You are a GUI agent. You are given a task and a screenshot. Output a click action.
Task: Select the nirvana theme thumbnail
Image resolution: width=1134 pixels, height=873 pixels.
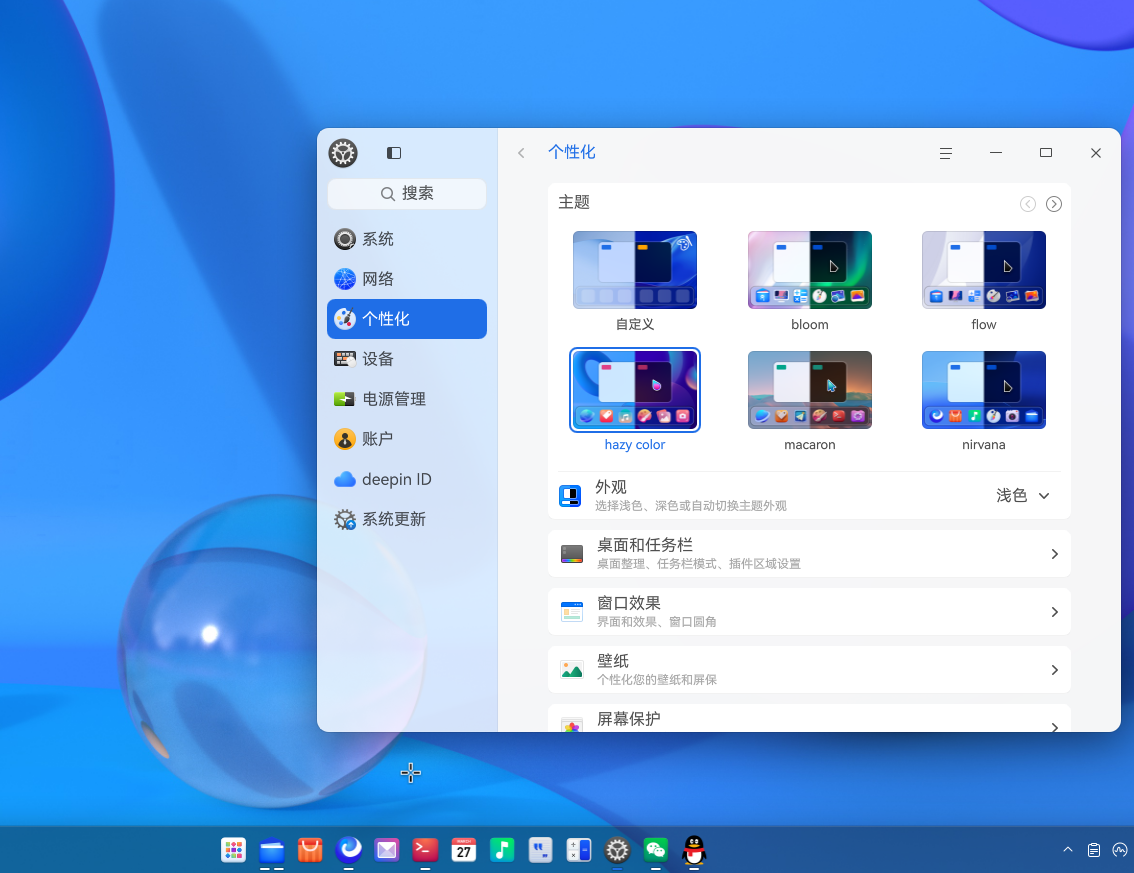984,390
